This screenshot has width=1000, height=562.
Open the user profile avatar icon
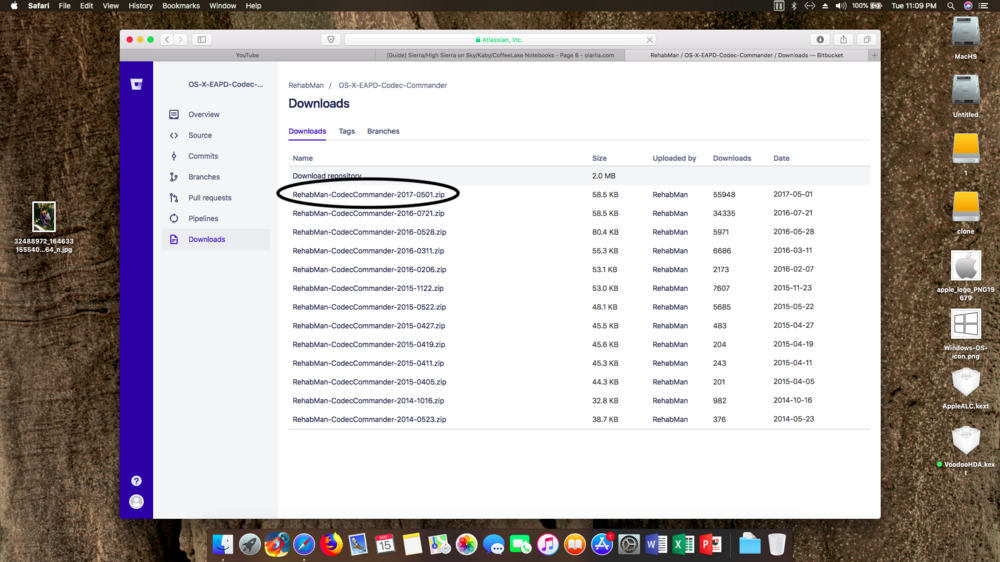[x=136, y=501]
